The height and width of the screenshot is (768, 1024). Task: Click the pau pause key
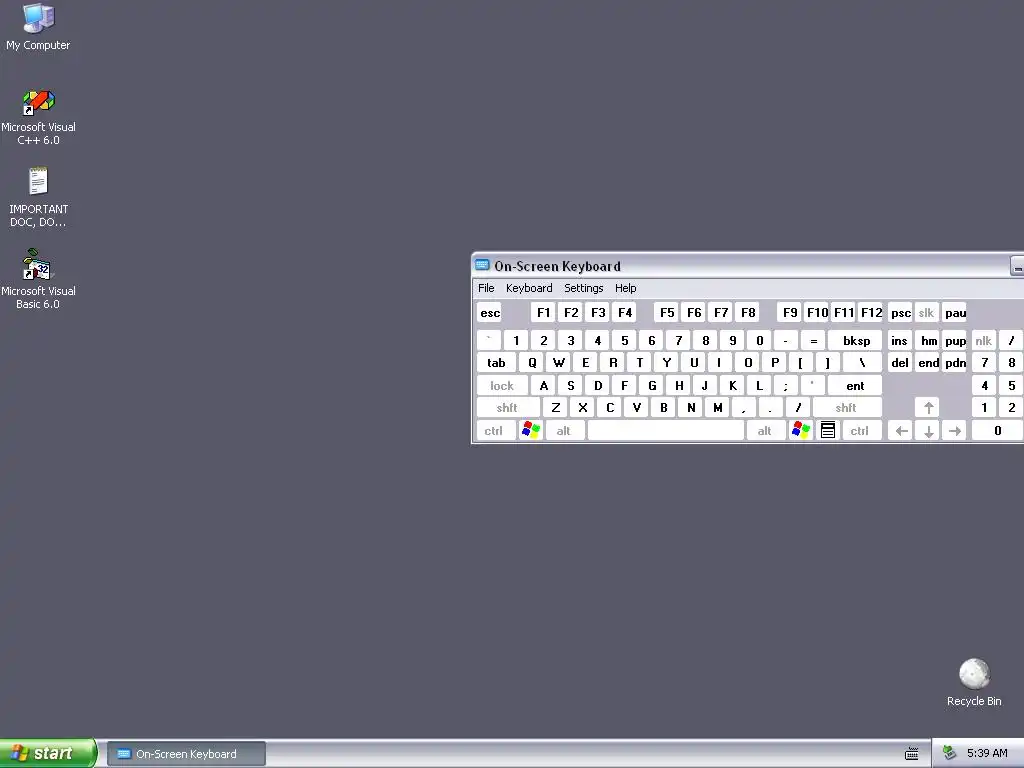click(955, 312)
